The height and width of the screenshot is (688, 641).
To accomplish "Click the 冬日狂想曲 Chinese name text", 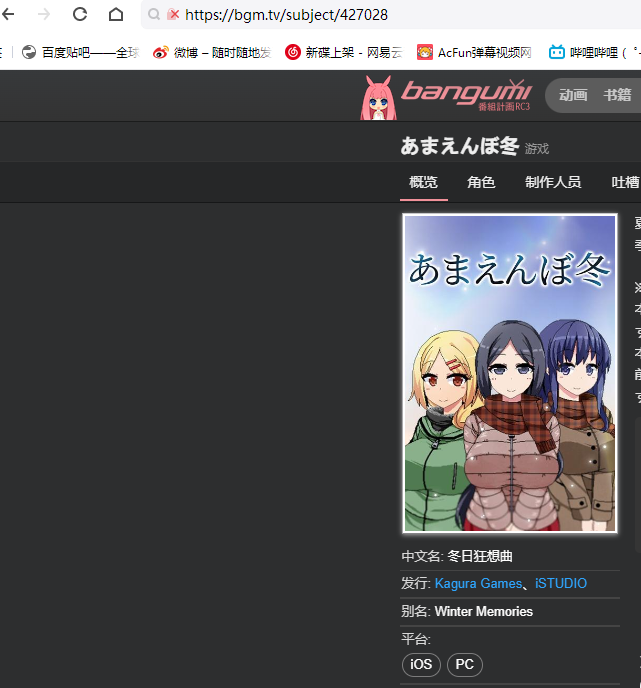I will tap(480, 556).
